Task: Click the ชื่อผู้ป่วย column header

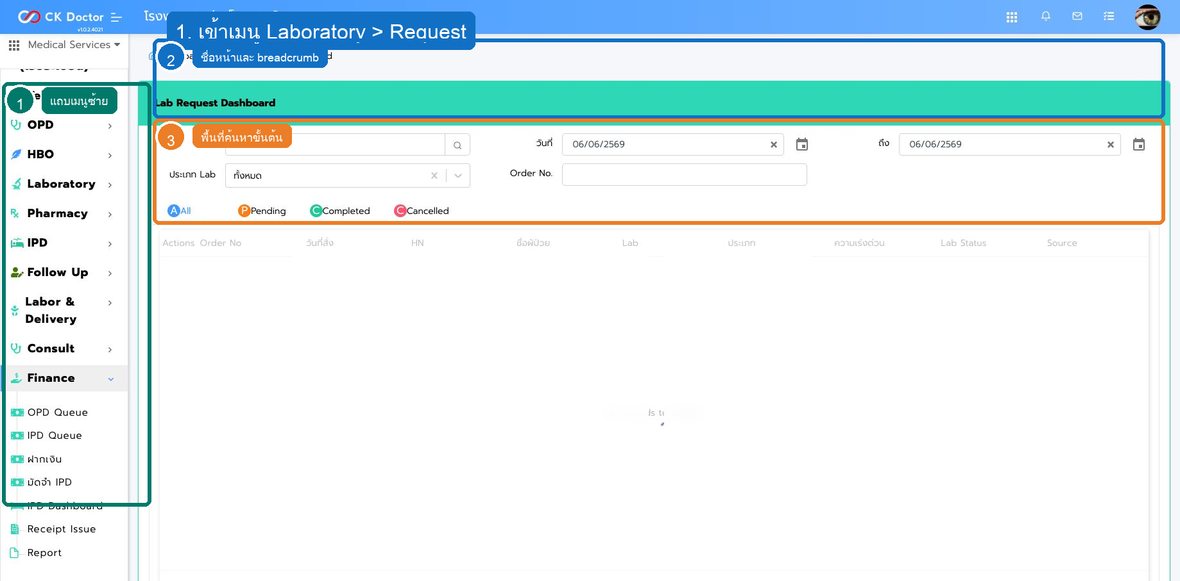Action: (533, 243)
